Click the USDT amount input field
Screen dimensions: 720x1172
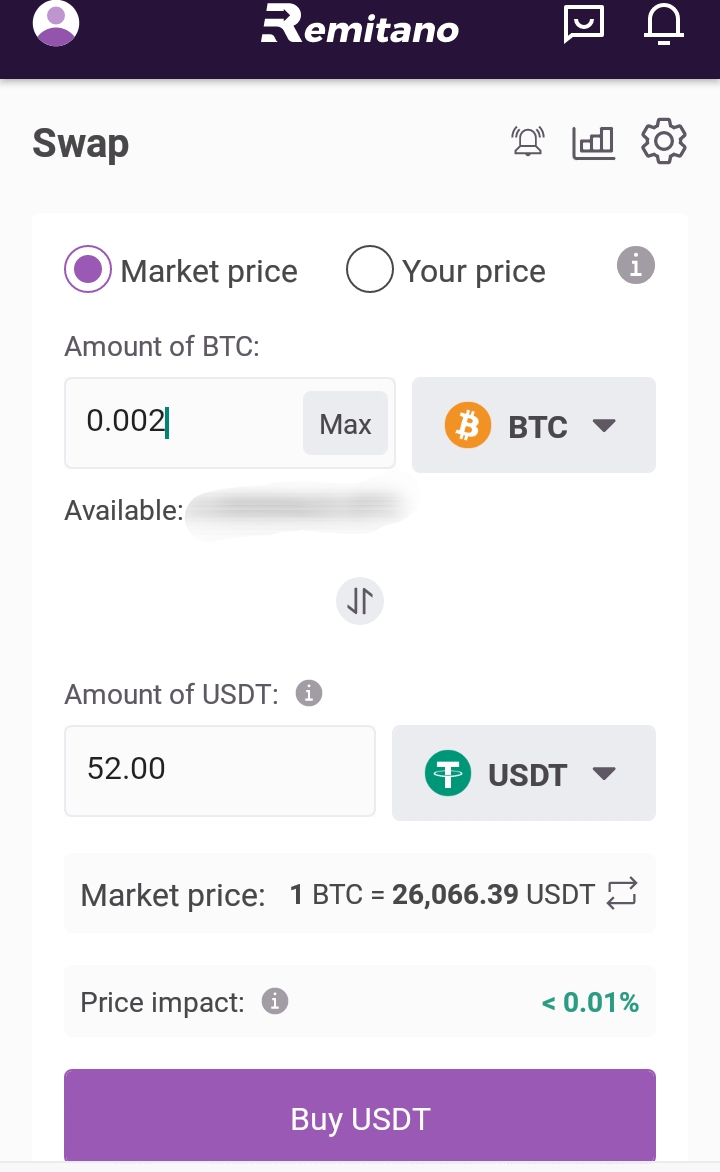click(x=220, y=770)
